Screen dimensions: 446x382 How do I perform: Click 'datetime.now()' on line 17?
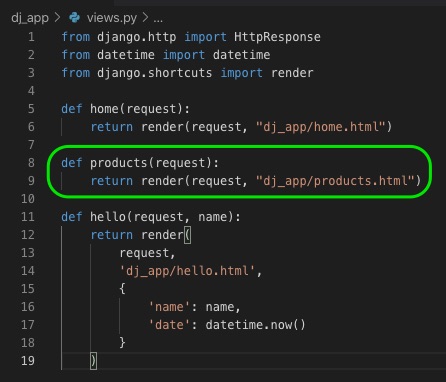pyautogui.click(x=255, y=325)
